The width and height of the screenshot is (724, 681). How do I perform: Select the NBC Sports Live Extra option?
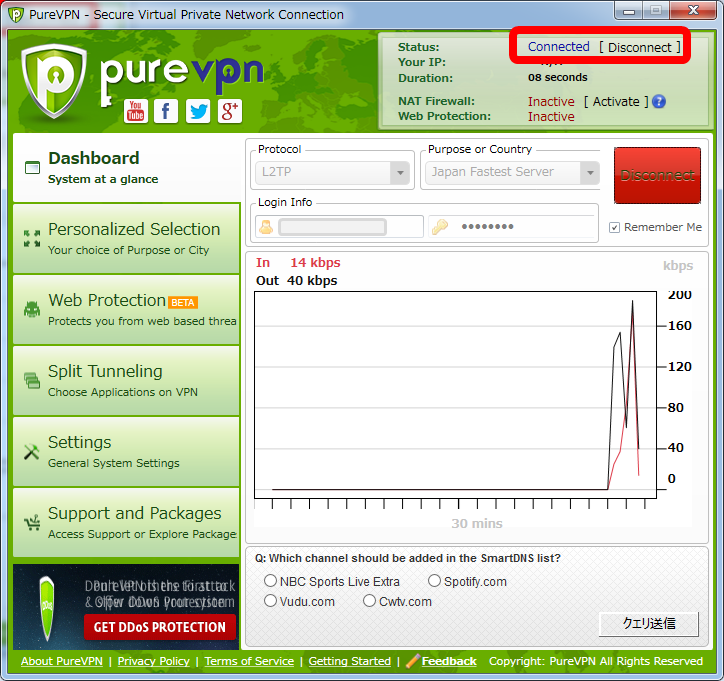(270, 581)
